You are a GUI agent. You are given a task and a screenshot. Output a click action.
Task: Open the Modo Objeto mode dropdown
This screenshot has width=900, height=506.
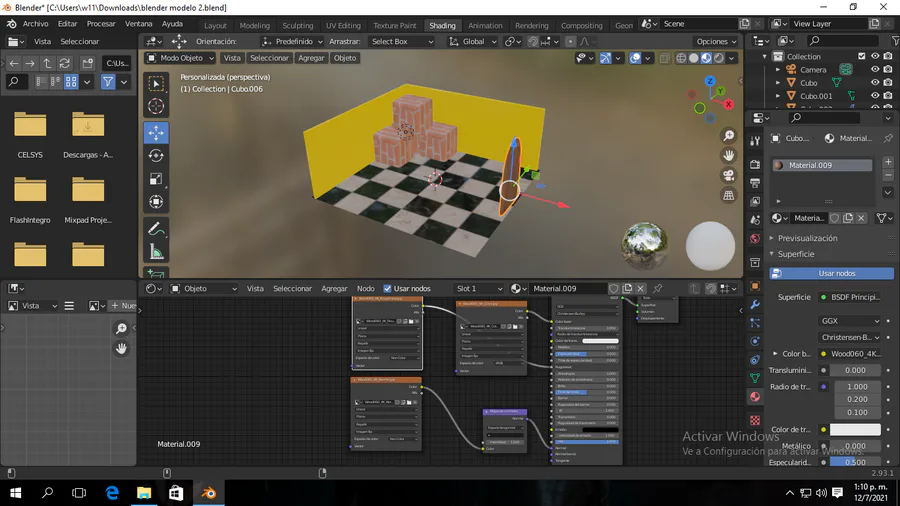click(x=180, y=58)
